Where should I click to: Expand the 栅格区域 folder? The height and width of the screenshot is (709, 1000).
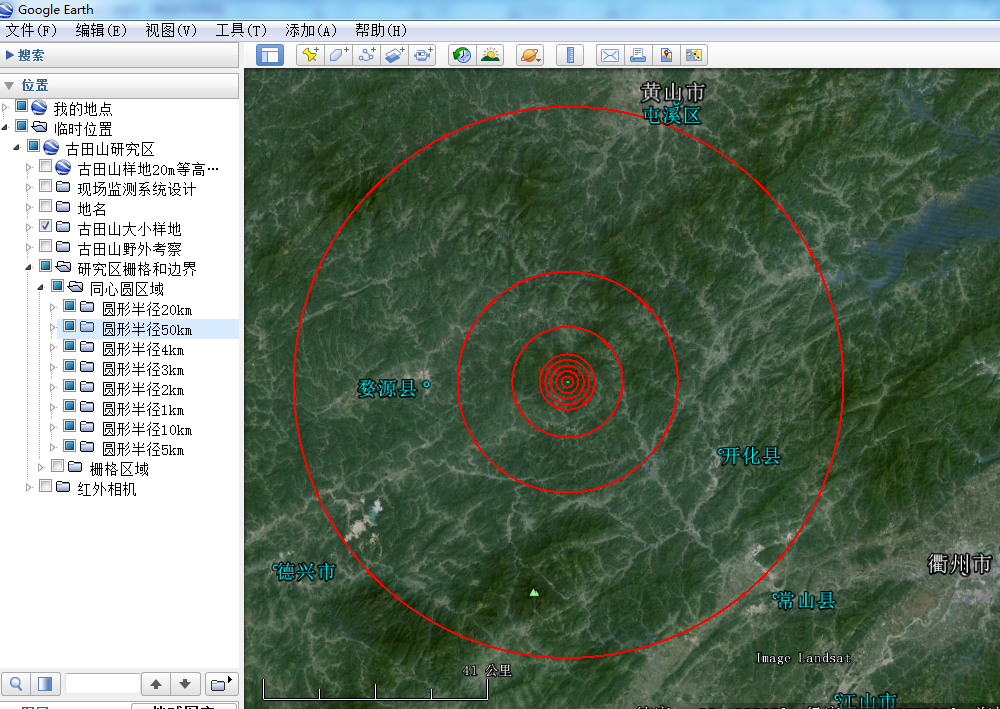41,467
